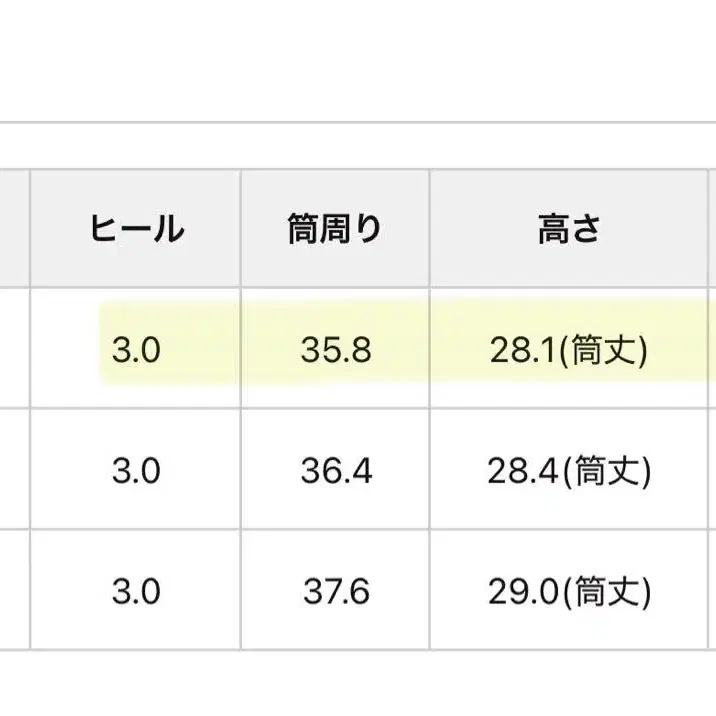Click the 高さ column header

[569, 229]
